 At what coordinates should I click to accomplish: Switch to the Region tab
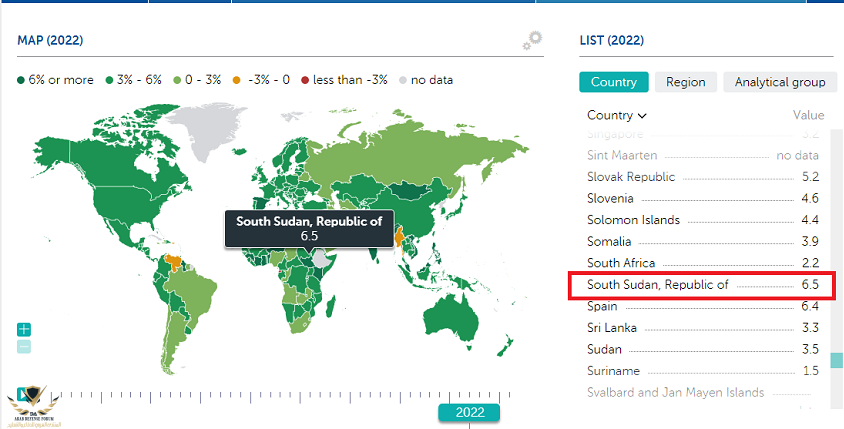pyautogui.click(x=685, y=82)
